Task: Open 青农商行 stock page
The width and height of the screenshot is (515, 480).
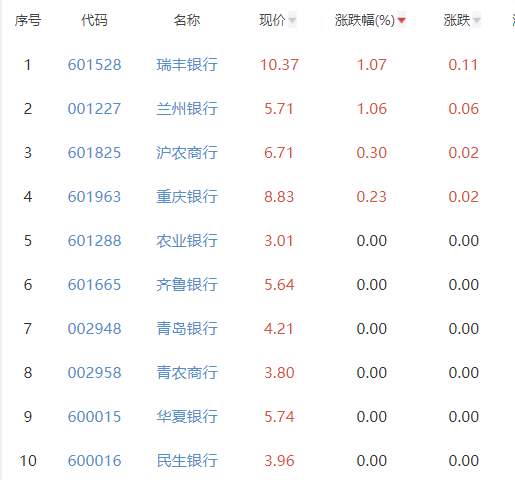Action: point(187,373)
